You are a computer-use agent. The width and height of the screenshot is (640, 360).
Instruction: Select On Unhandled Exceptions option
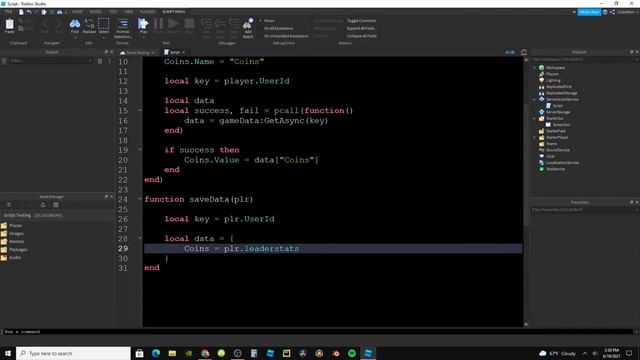click(286, 36)
